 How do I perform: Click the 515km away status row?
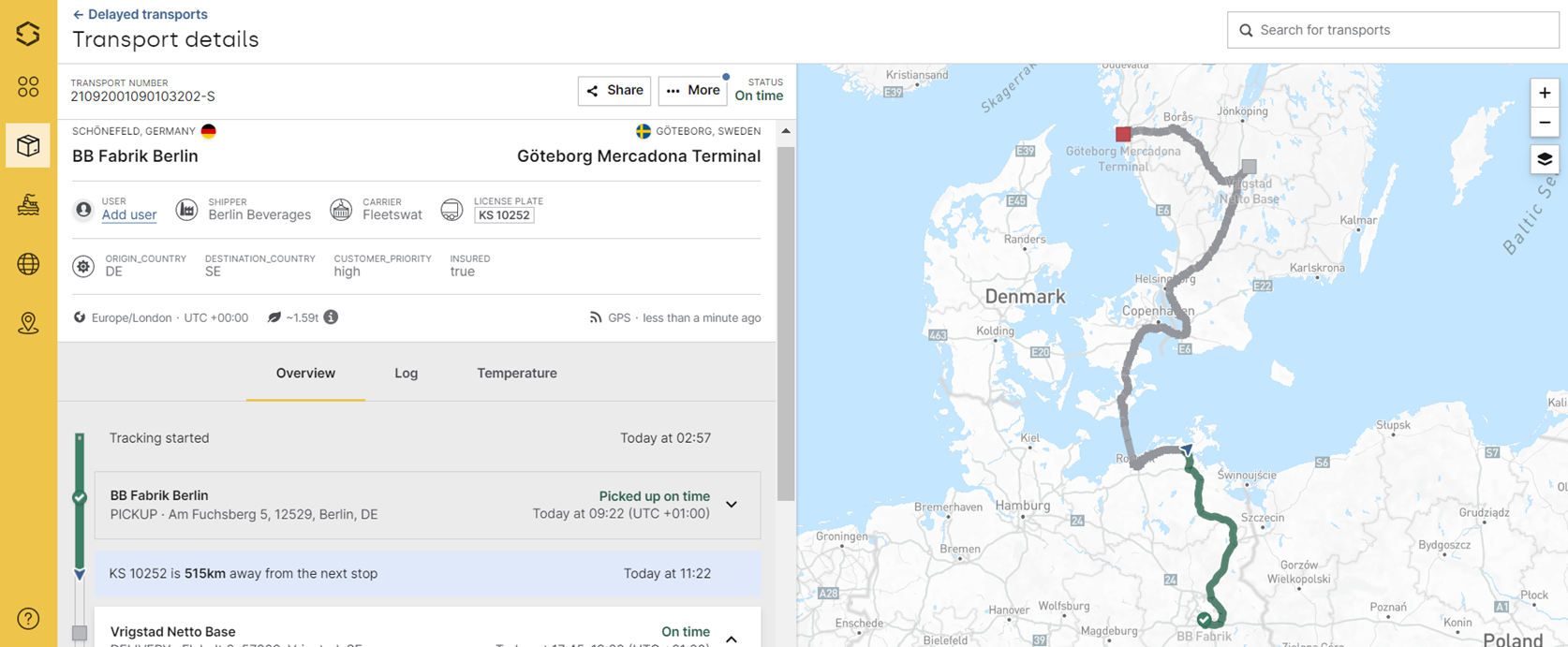[x=428, y=573]
